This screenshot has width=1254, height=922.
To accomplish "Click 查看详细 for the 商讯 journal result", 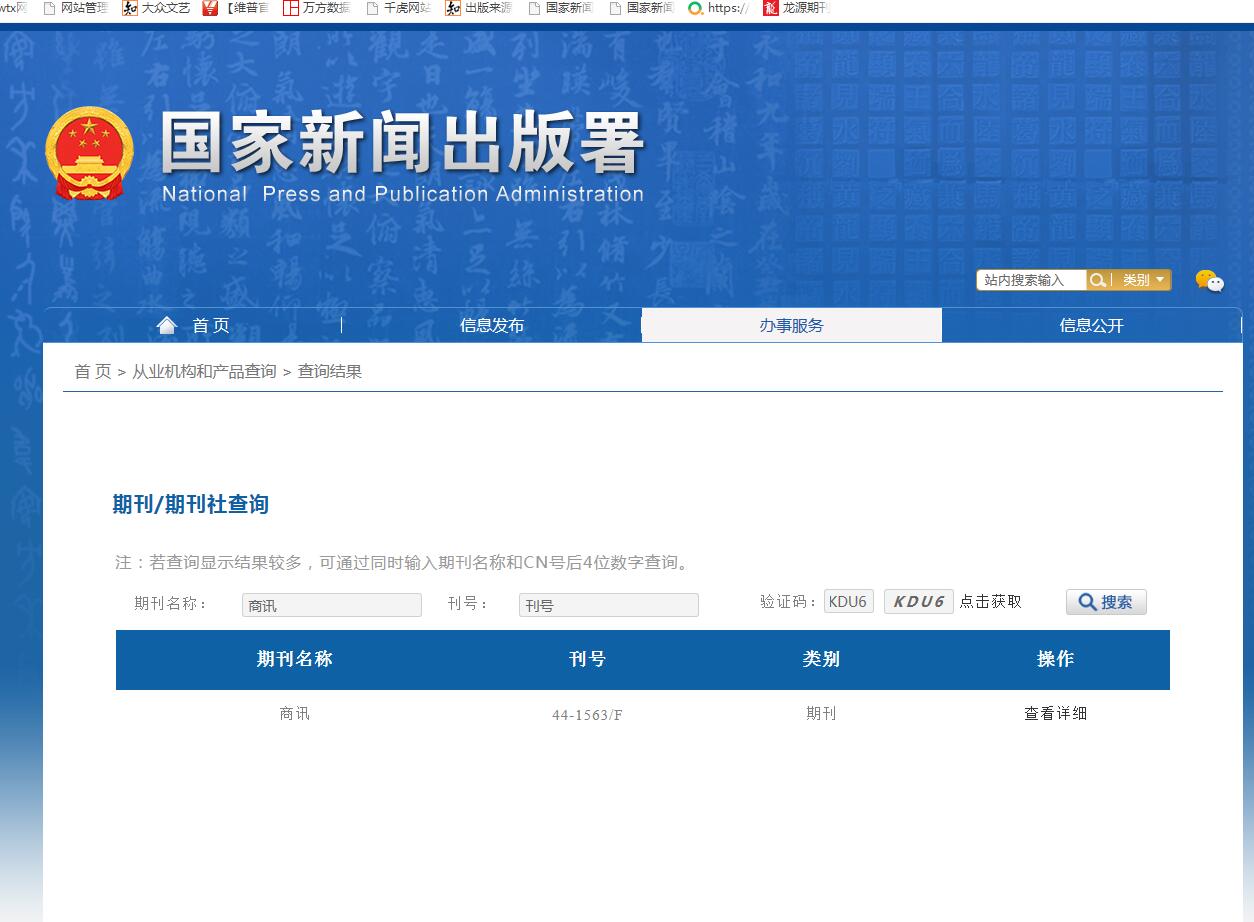I will click(1056, 713).
